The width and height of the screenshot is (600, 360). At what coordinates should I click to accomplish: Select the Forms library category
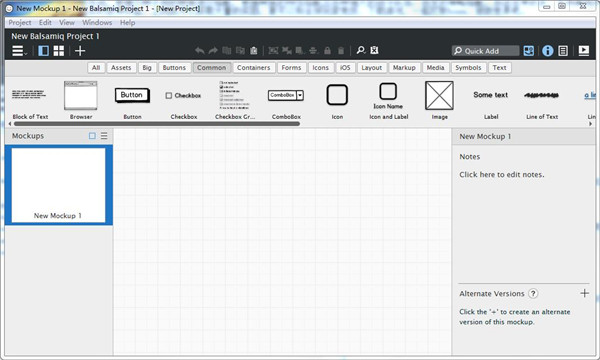[x=292, y=68]
